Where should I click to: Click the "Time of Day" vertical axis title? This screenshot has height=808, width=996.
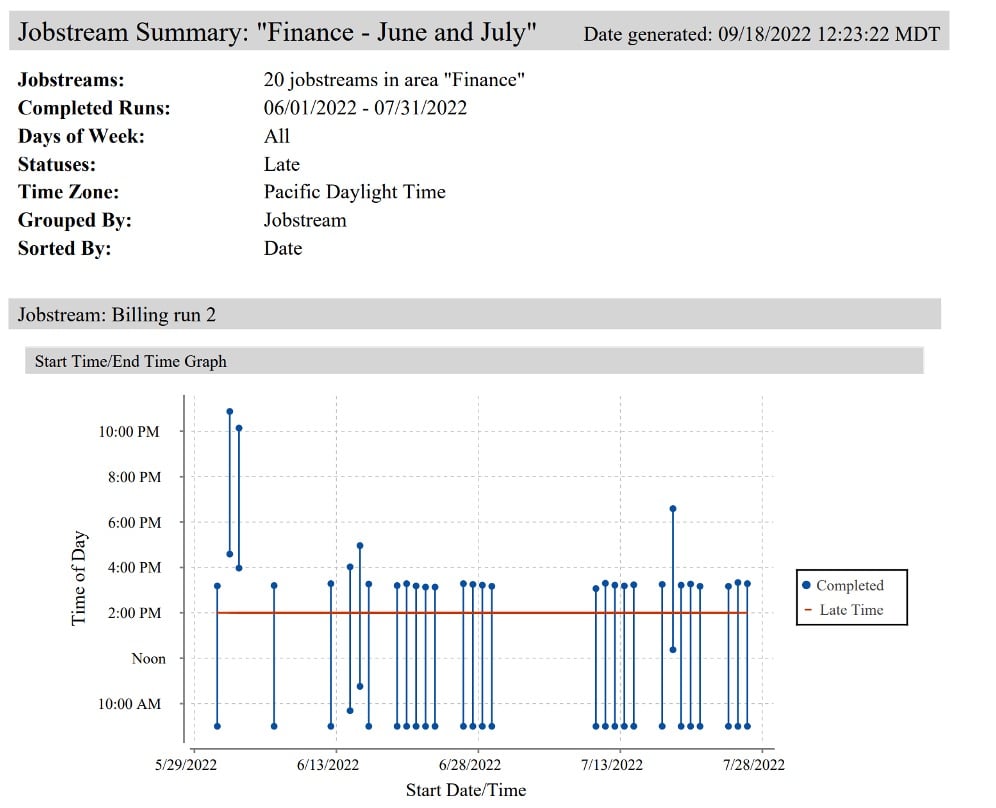point(79,577)
